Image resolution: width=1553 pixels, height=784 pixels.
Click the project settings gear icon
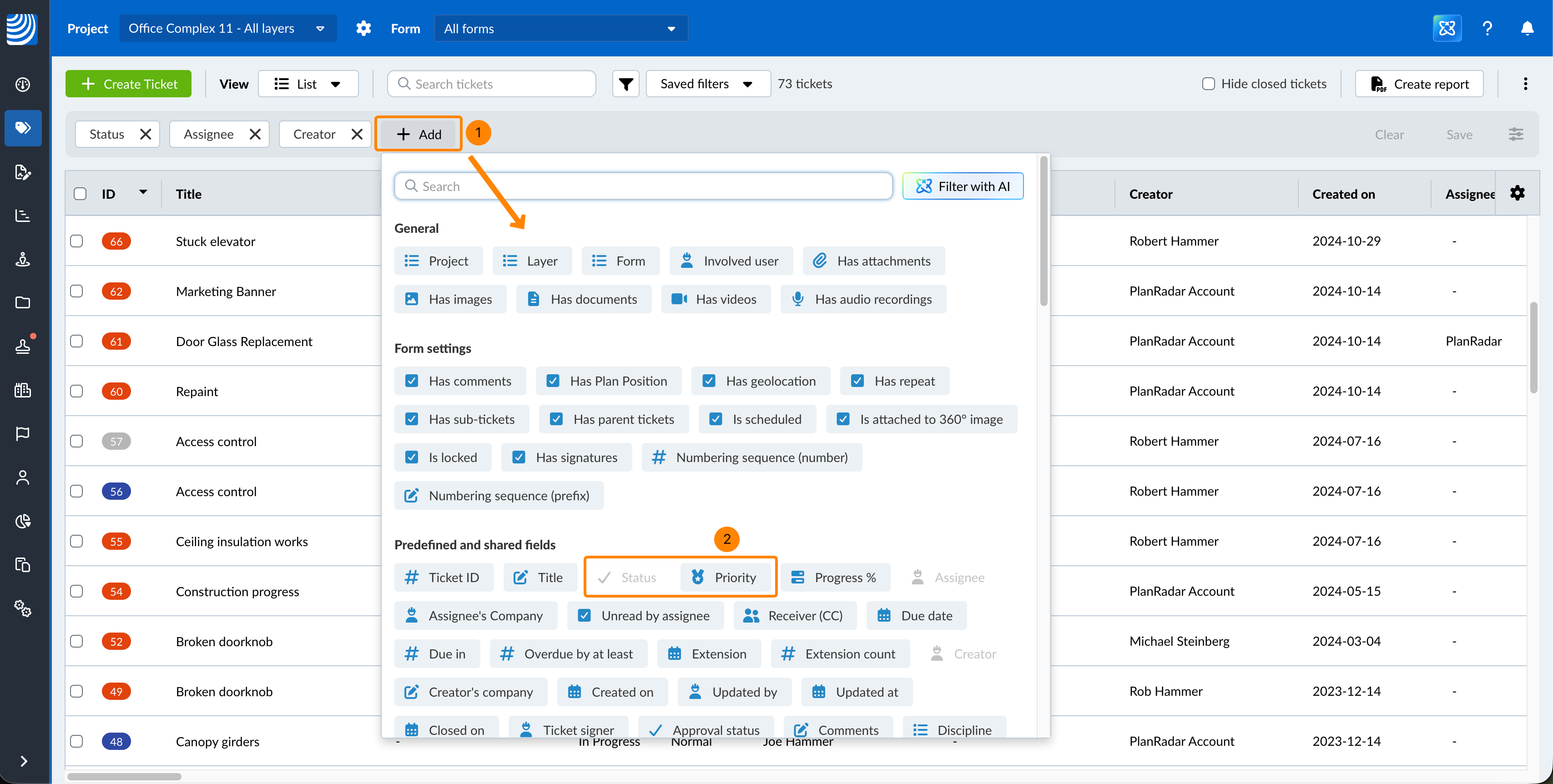(363, 28)
